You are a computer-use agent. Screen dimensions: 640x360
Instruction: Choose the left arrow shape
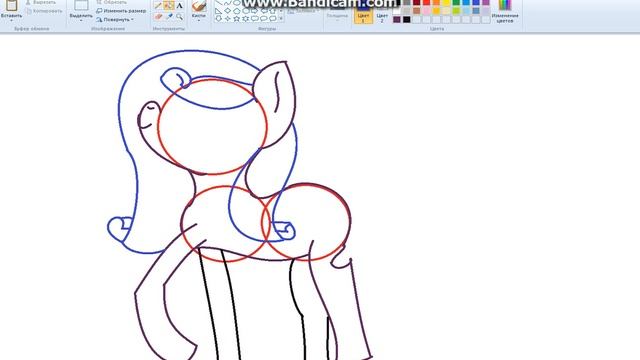264,11
